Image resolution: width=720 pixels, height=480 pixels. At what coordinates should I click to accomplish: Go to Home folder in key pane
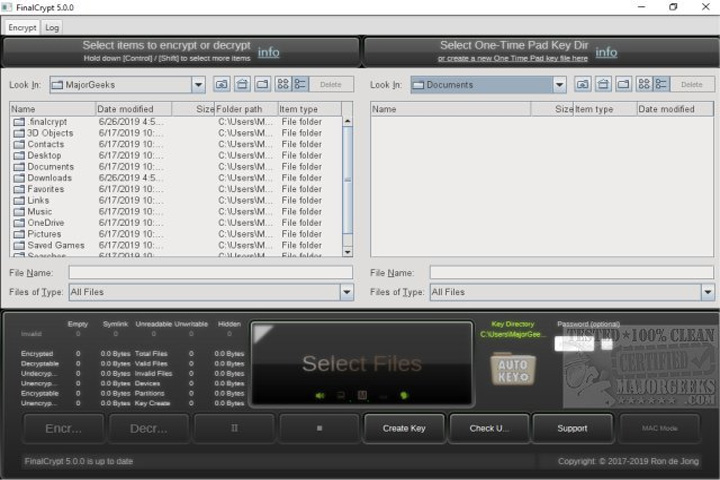[603, 85]
